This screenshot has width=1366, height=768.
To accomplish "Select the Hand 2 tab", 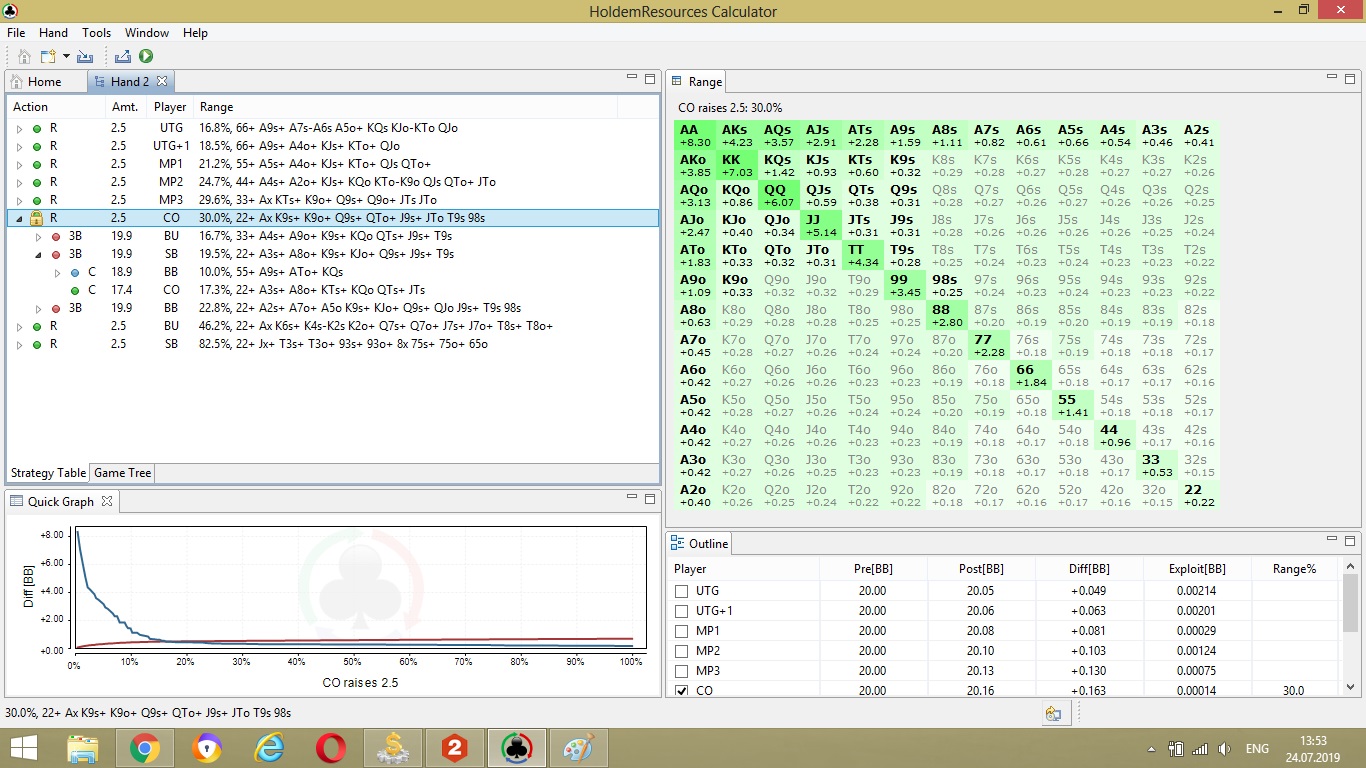I will click(x=131, y=82).
